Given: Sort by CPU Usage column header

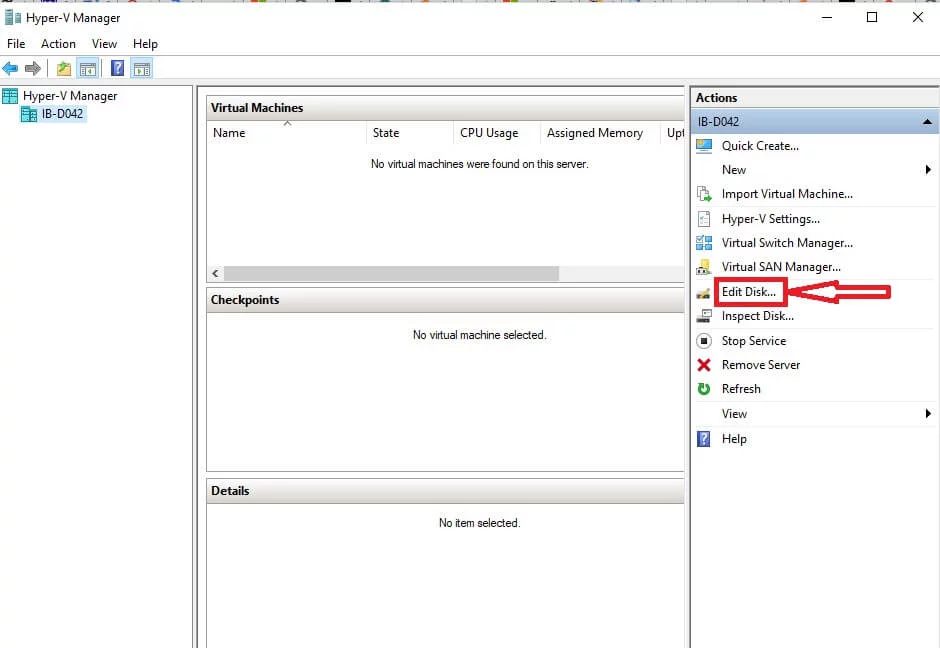Looking at the screenshot, I should (497, 133).
